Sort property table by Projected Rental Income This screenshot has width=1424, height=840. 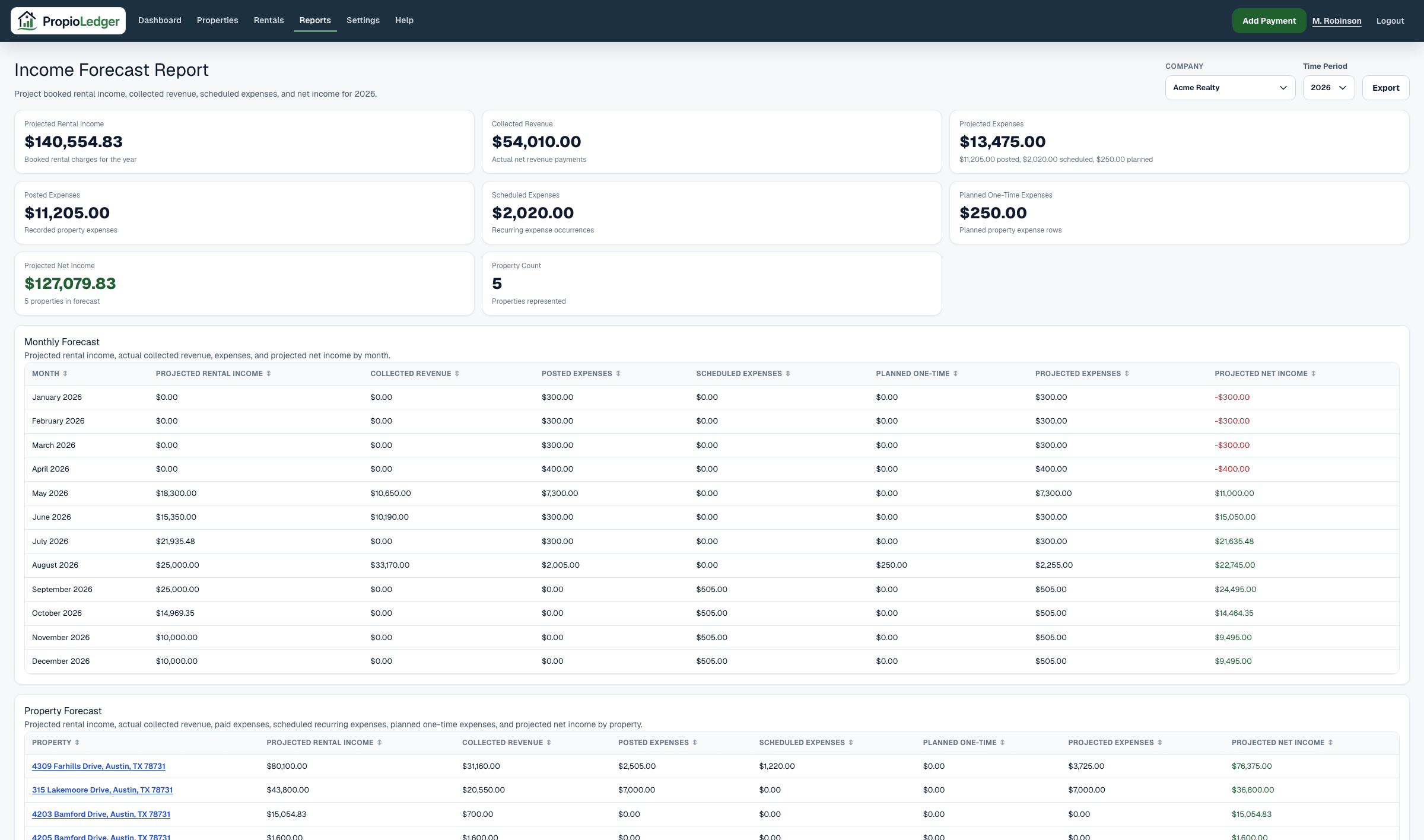(x=324, y=743)
